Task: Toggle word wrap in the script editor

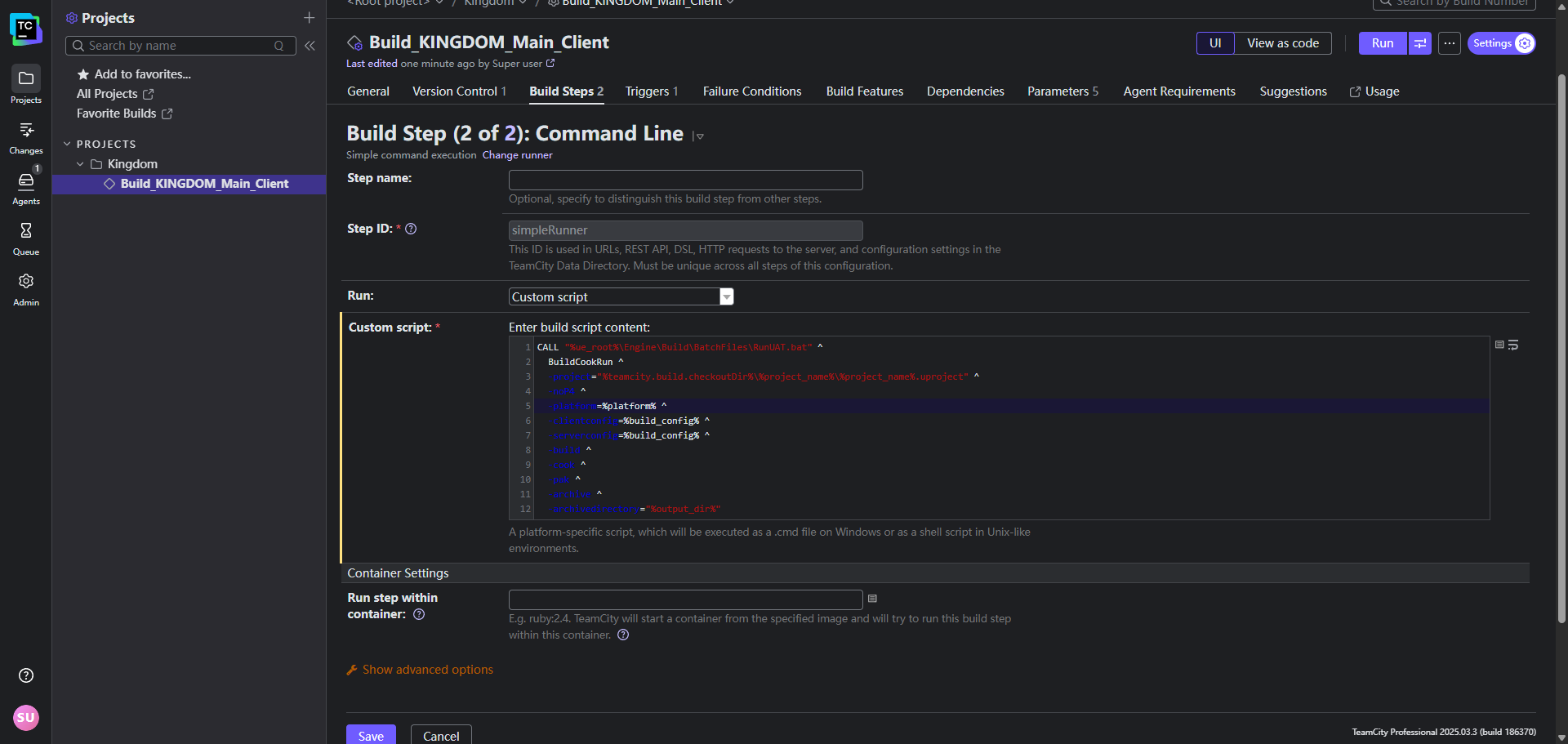Action: [x=1513, y=345]
